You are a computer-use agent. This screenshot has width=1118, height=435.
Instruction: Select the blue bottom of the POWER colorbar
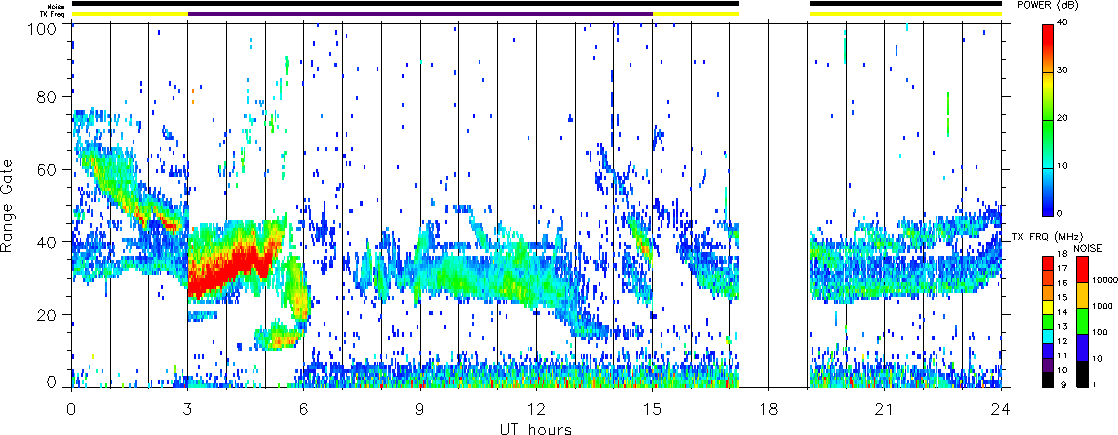point(1050,203)
